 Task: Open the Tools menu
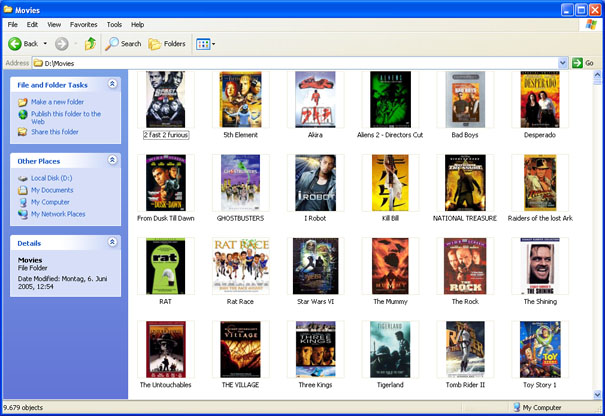(114, 24)
